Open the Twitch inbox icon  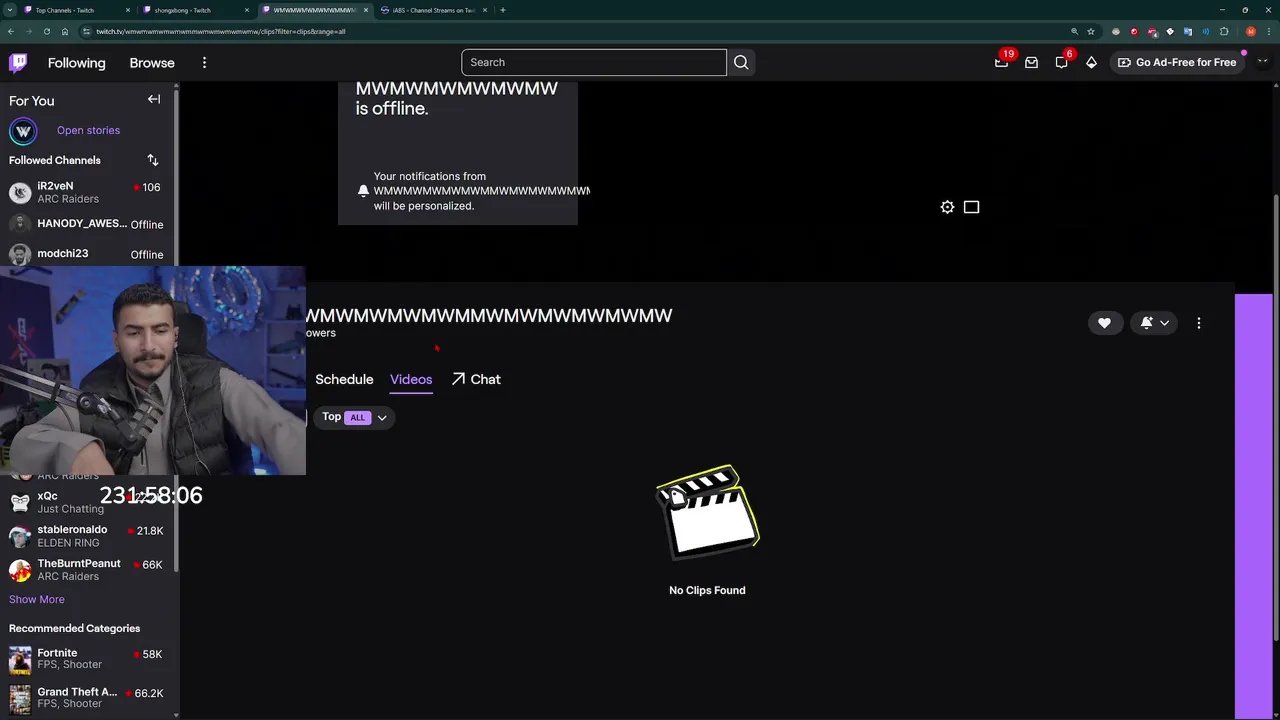[x=1031, y=62]
